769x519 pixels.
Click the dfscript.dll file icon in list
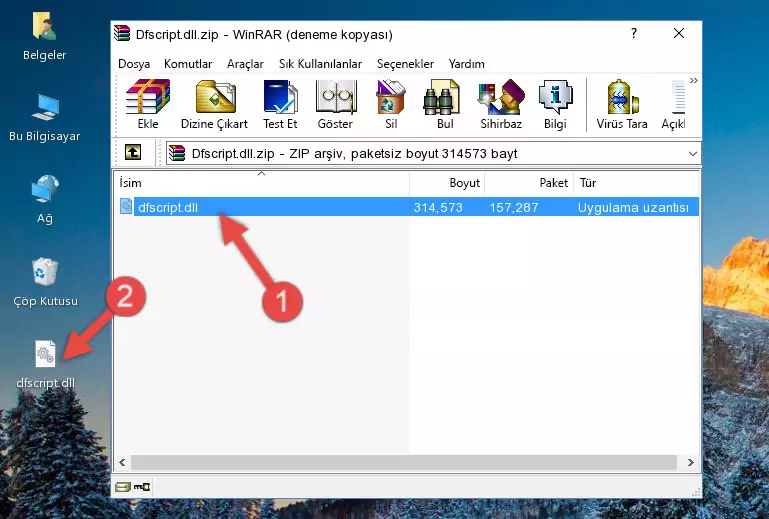[x=126, y=207]
